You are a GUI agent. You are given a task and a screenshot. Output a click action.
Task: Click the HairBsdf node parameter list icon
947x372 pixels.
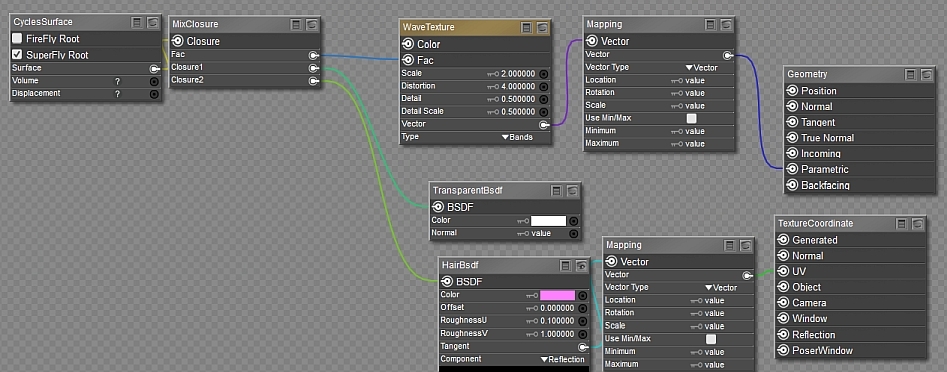tap(565, 266)
